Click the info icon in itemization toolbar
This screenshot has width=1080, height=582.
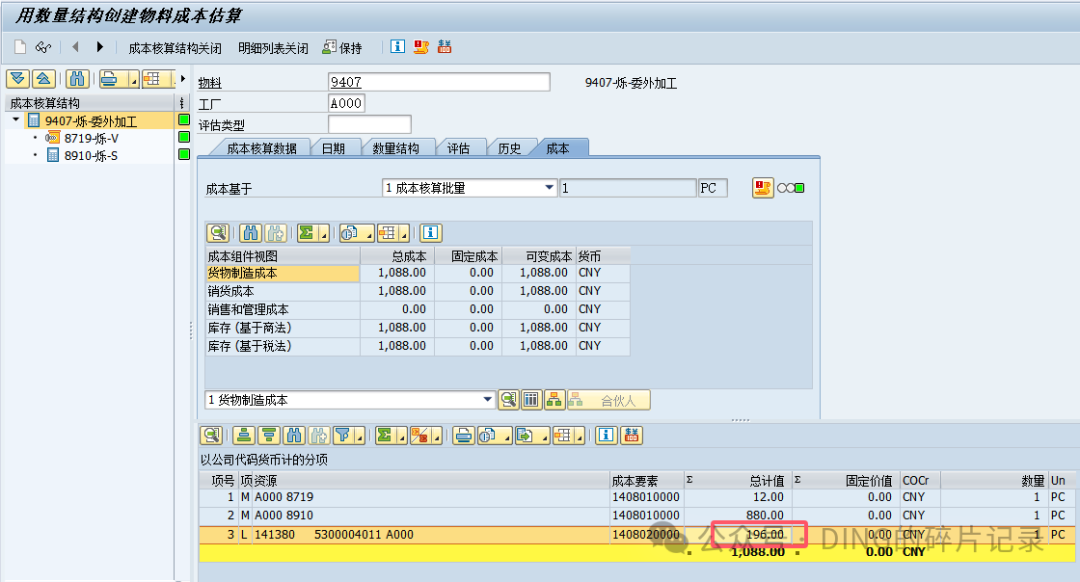coord(606,435)
